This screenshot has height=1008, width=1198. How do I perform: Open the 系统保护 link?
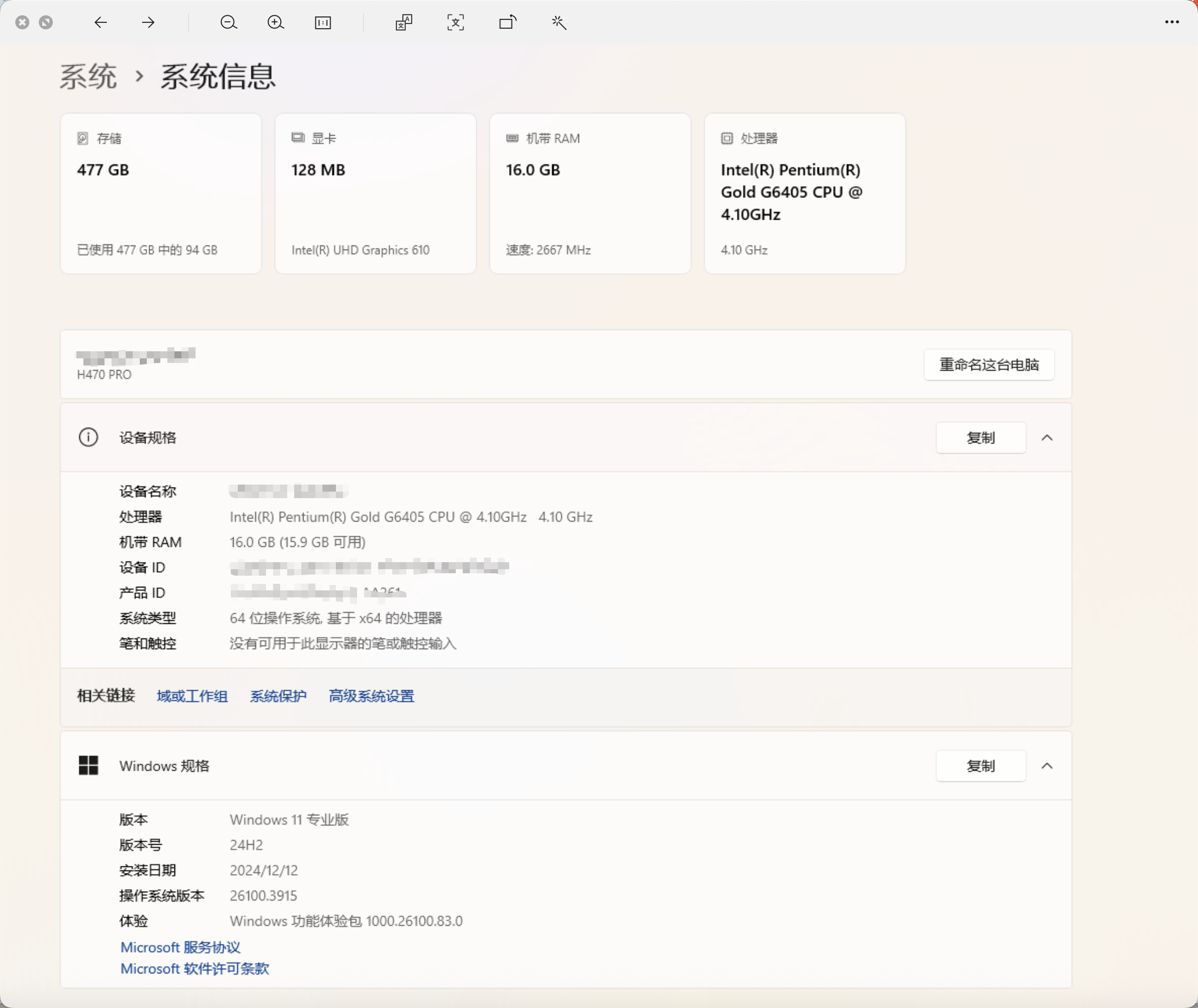(x=278, y=696)
